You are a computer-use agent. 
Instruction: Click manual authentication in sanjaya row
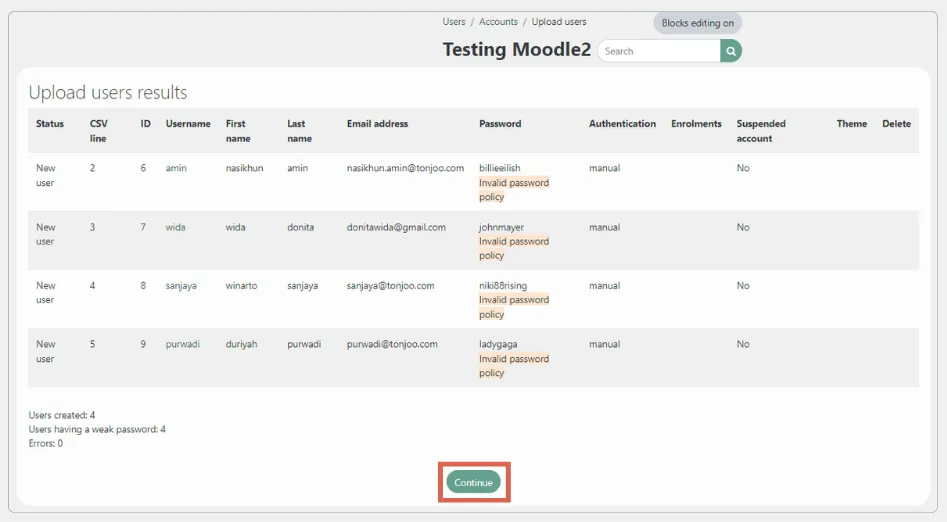pos(605,286)
